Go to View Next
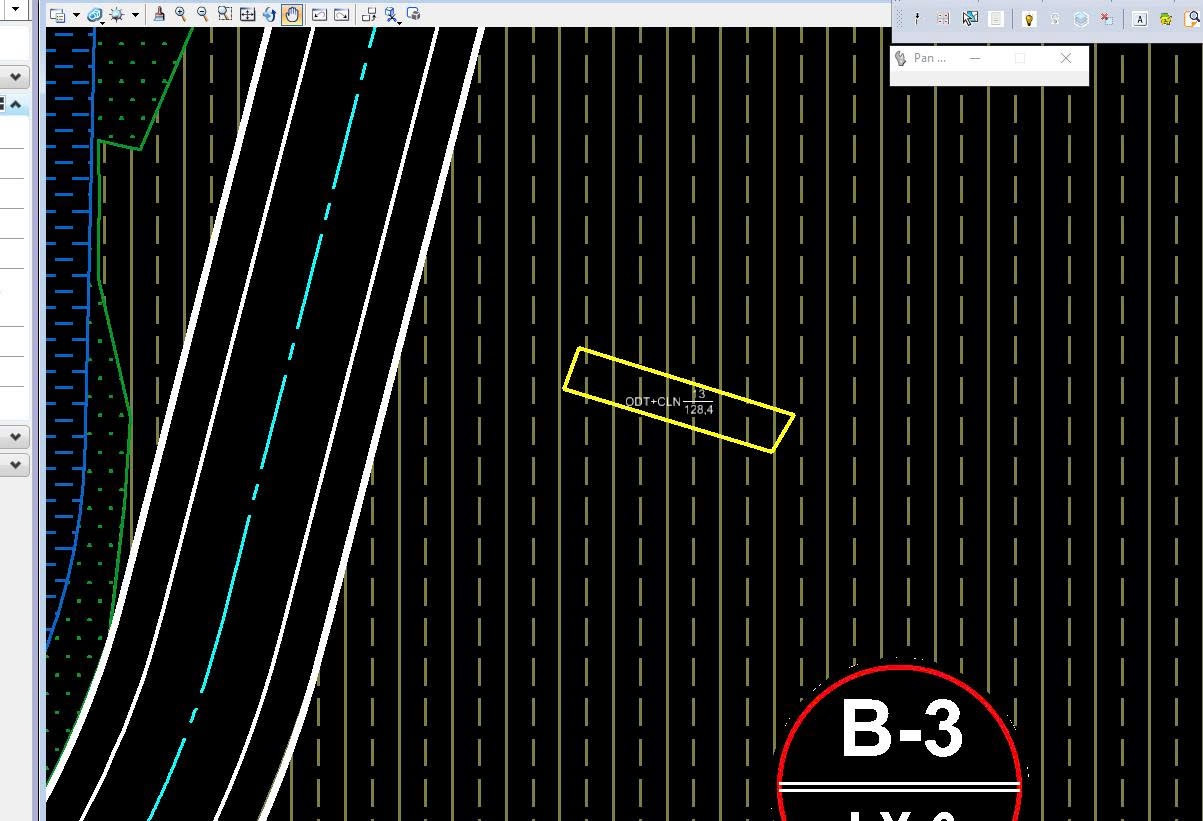 point(342,14)
